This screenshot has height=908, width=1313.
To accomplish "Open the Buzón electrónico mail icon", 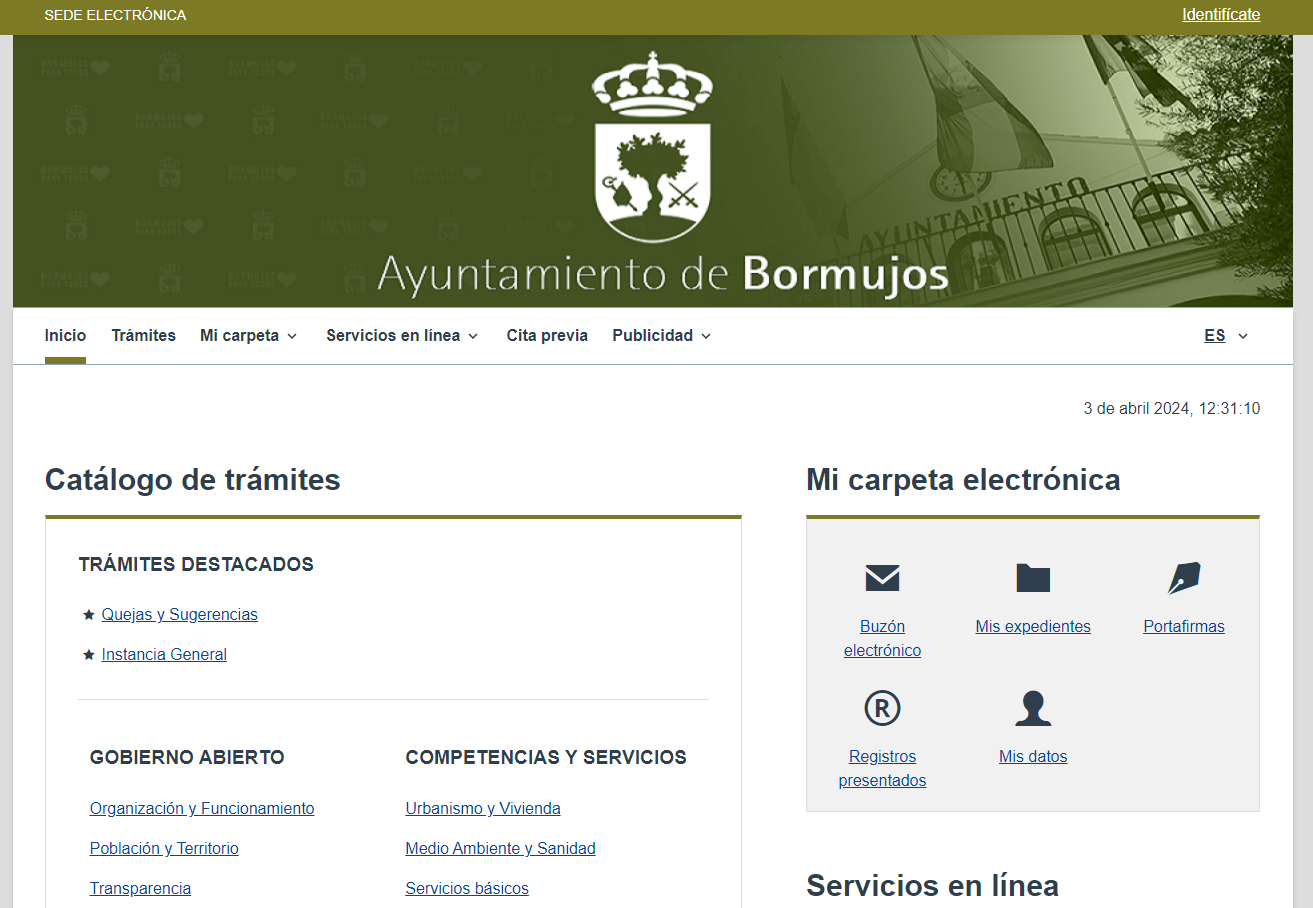I will [x=881, y=577].
